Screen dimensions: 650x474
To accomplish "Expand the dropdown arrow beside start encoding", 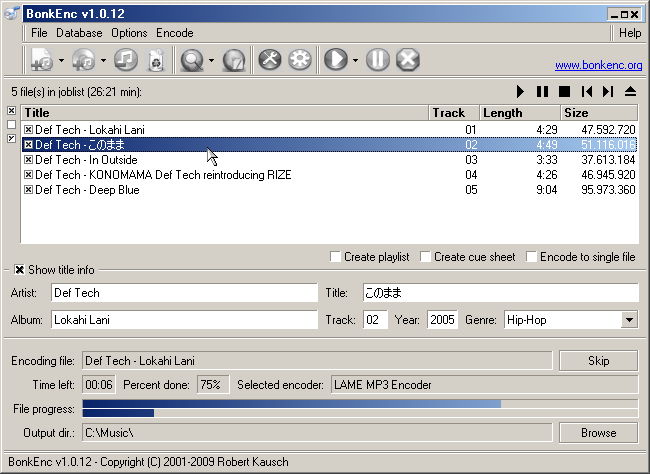I will coord(355,61).
